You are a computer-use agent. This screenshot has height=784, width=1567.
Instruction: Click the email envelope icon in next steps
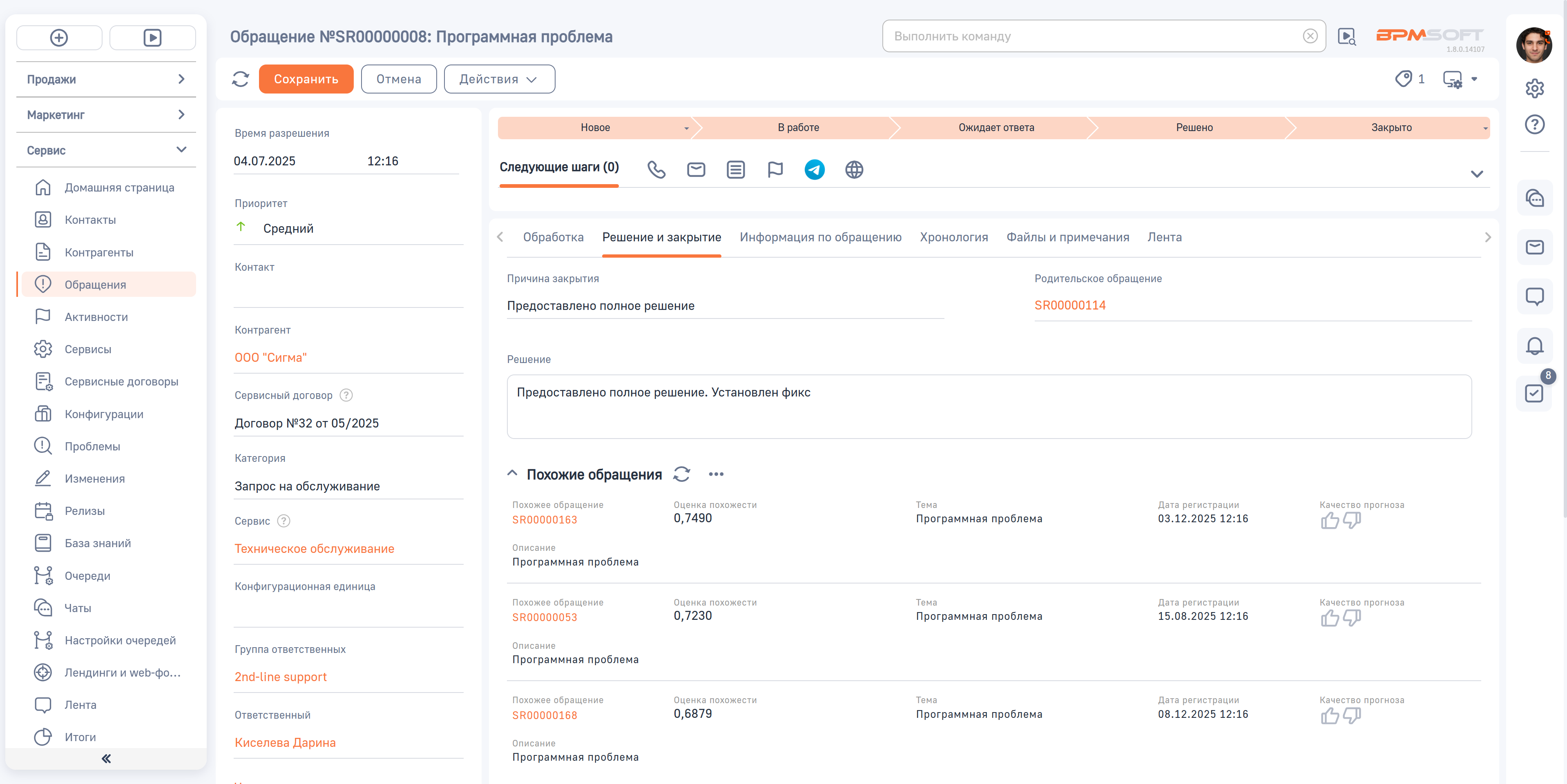(x=696, y=169)
